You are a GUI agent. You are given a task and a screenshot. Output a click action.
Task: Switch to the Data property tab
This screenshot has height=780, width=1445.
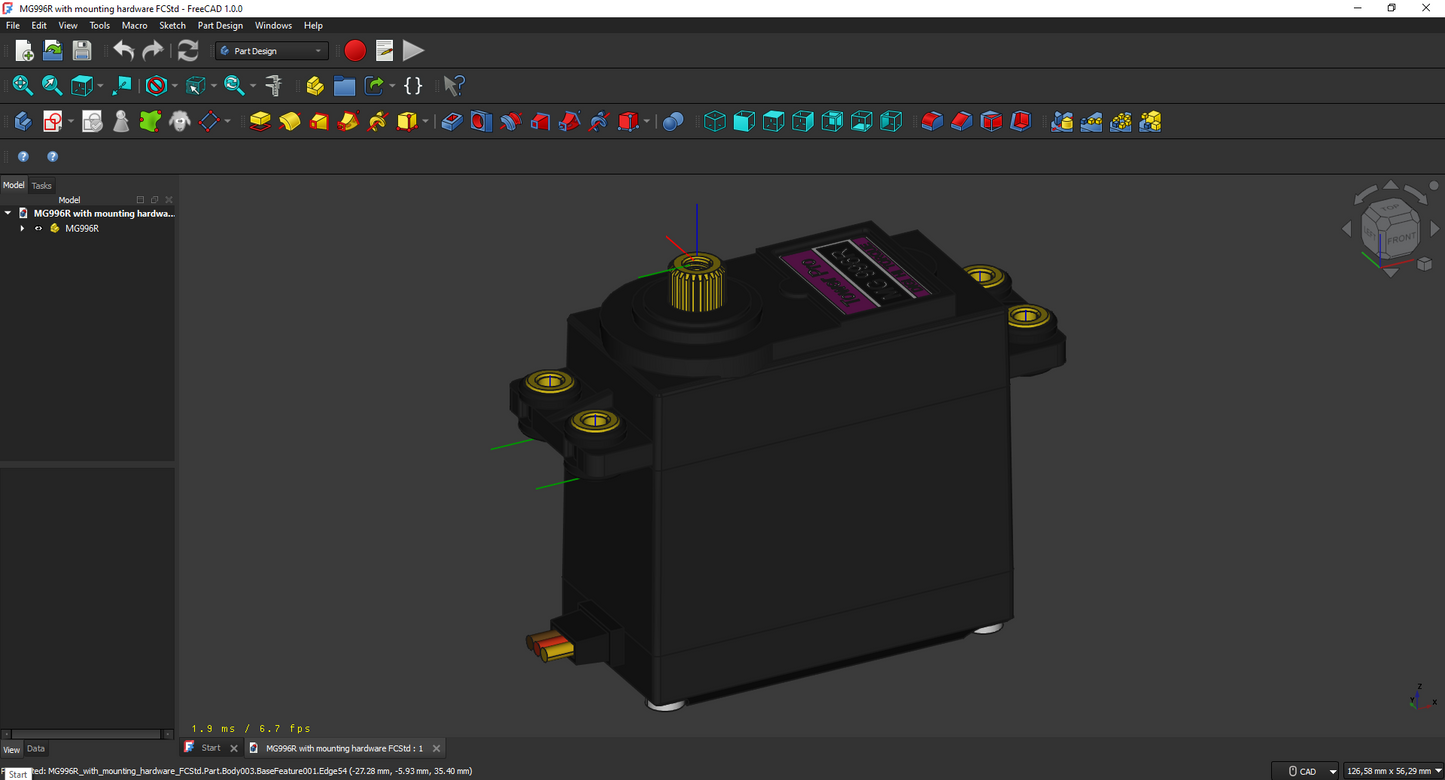click(35, 748)
